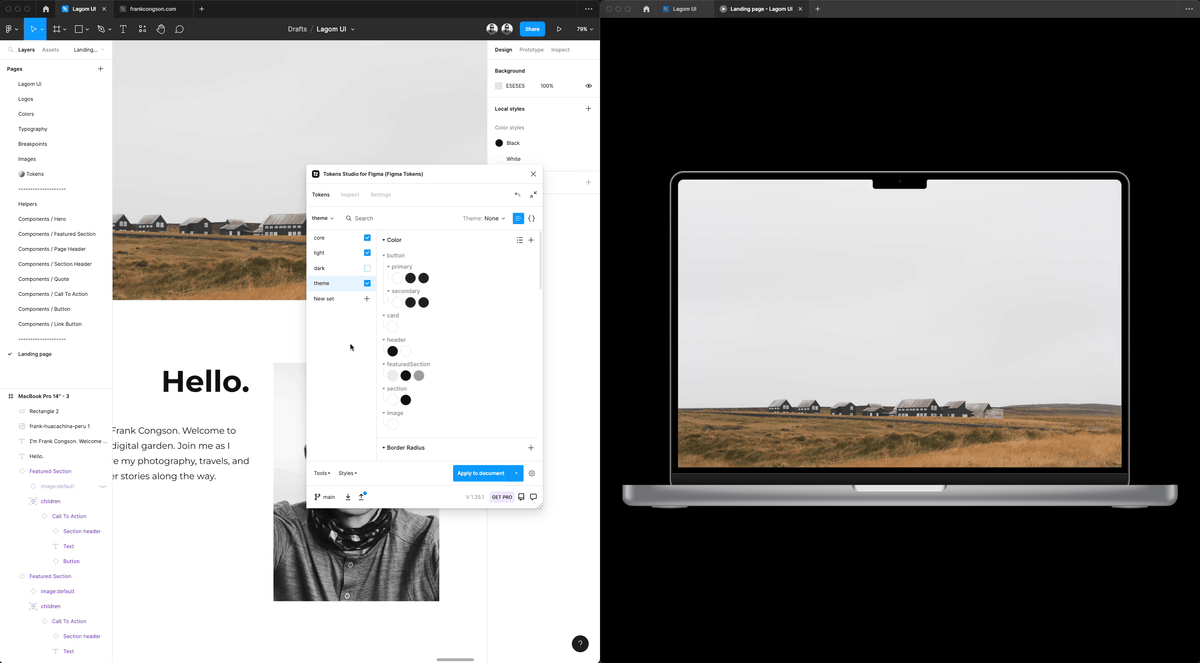This screenshot has width=1200, height=663.
Task: Open the help question mark button
Action: coord(580,644)
